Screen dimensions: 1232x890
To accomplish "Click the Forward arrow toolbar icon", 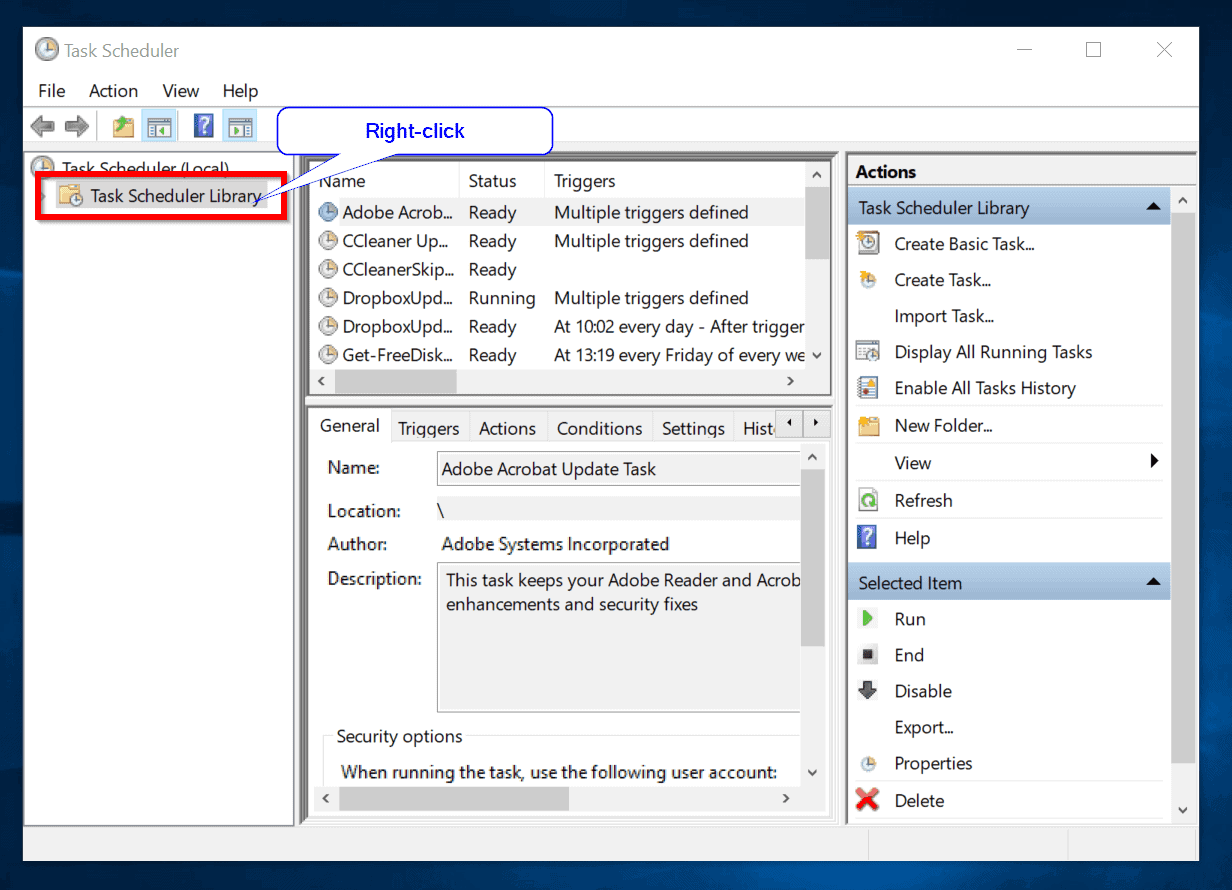I will [77, 126].
